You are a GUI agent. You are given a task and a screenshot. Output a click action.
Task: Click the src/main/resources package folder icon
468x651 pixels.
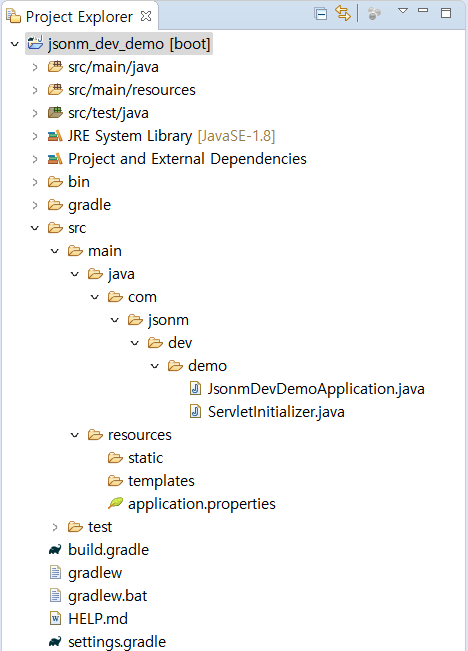(55, 89)
